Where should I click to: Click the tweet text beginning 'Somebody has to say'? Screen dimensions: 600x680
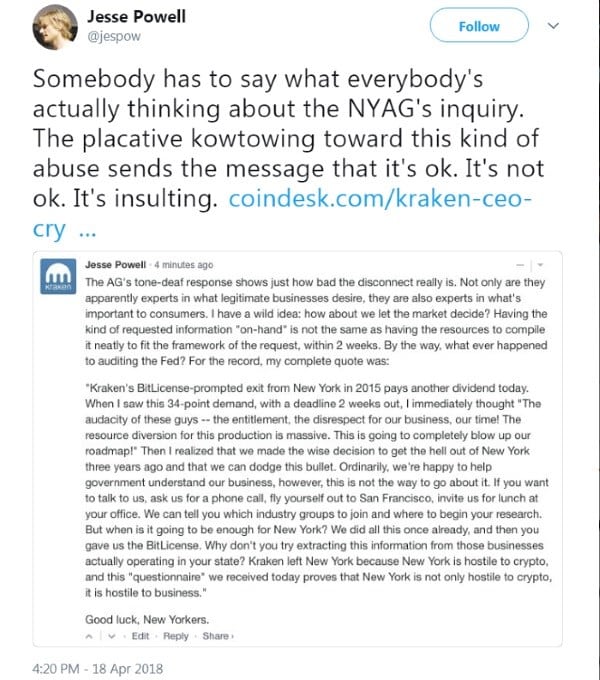pyautogui.click(x=288, y=139)
